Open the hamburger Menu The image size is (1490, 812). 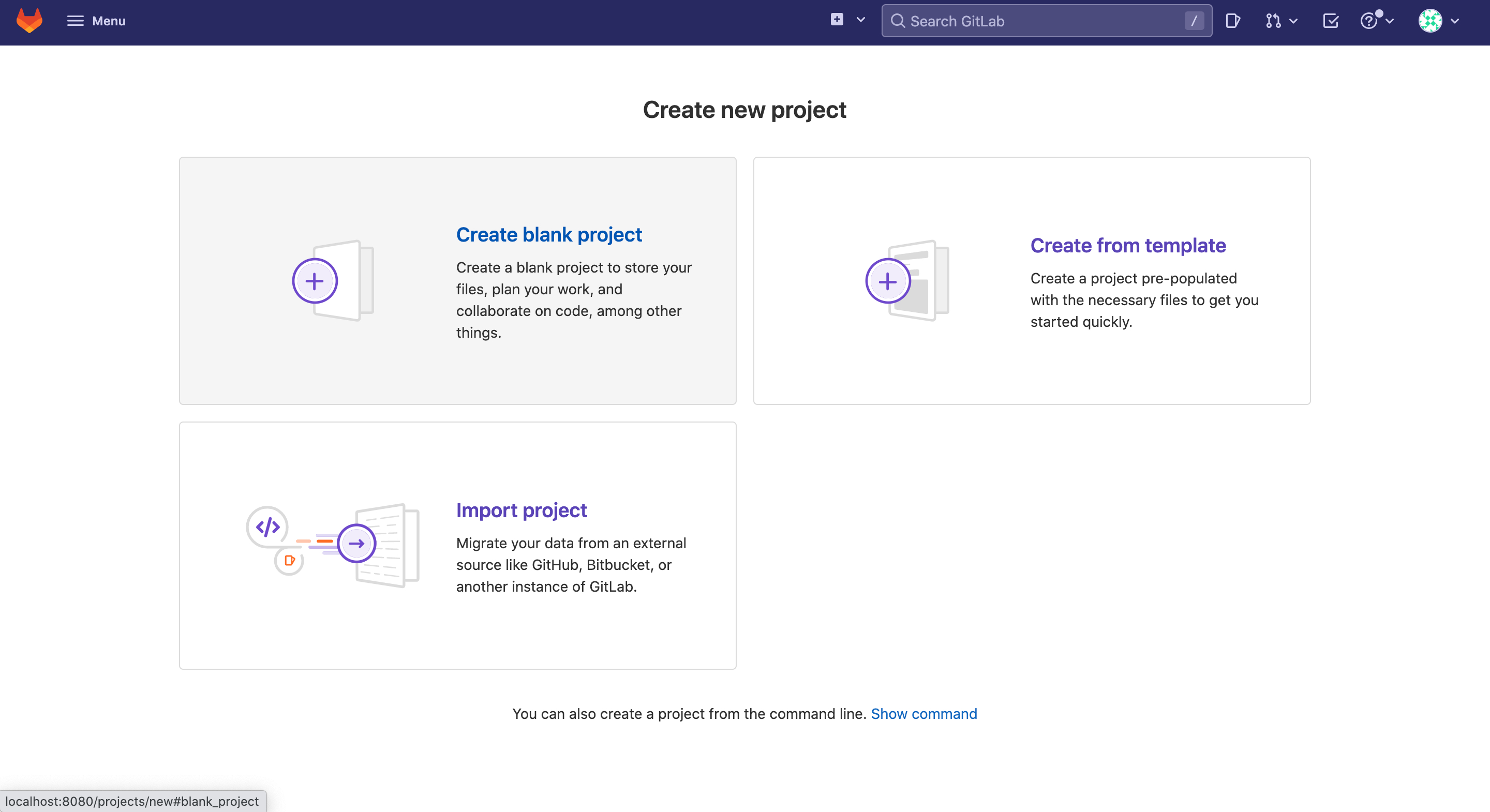click(x=96, y=21)
